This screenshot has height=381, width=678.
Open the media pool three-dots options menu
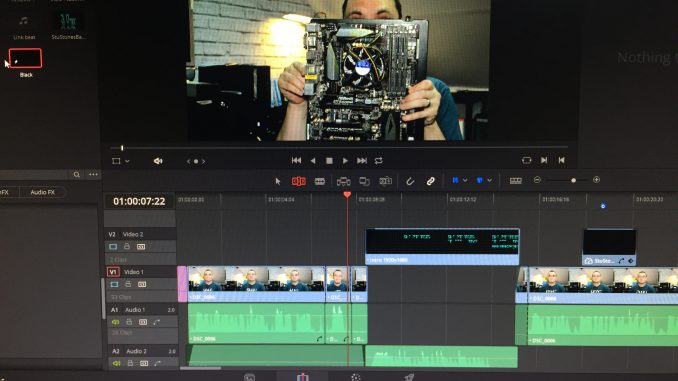(93, 174)
